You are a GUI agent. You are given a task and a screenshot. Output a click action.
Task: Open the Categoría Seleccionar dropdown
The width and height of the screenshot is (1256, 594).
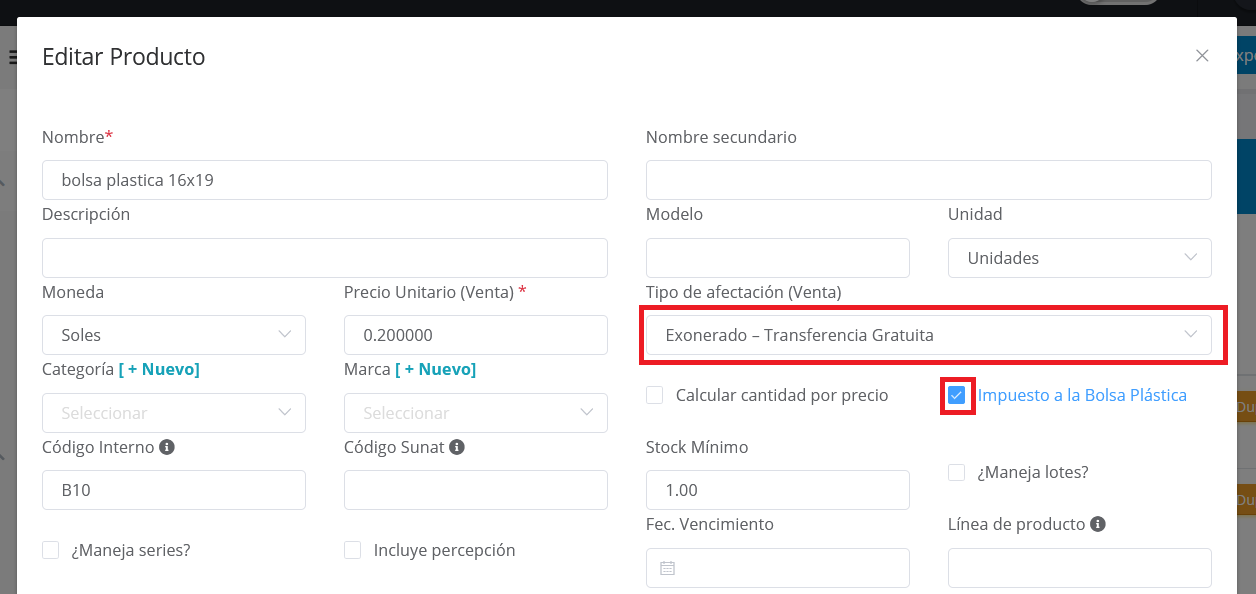click(x=174, y=412)
